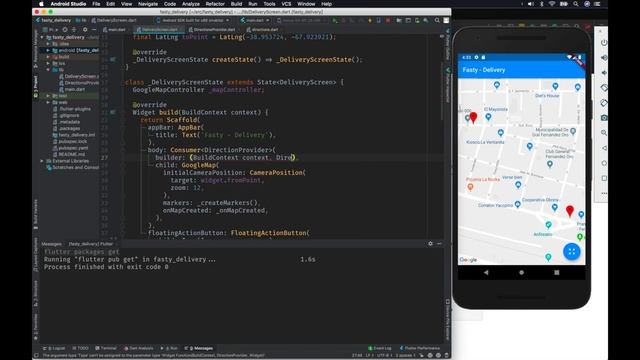Tap Android recents button in phone navbar
The height and width of the screenshot is (360, 640).
(x=557, y=272)
